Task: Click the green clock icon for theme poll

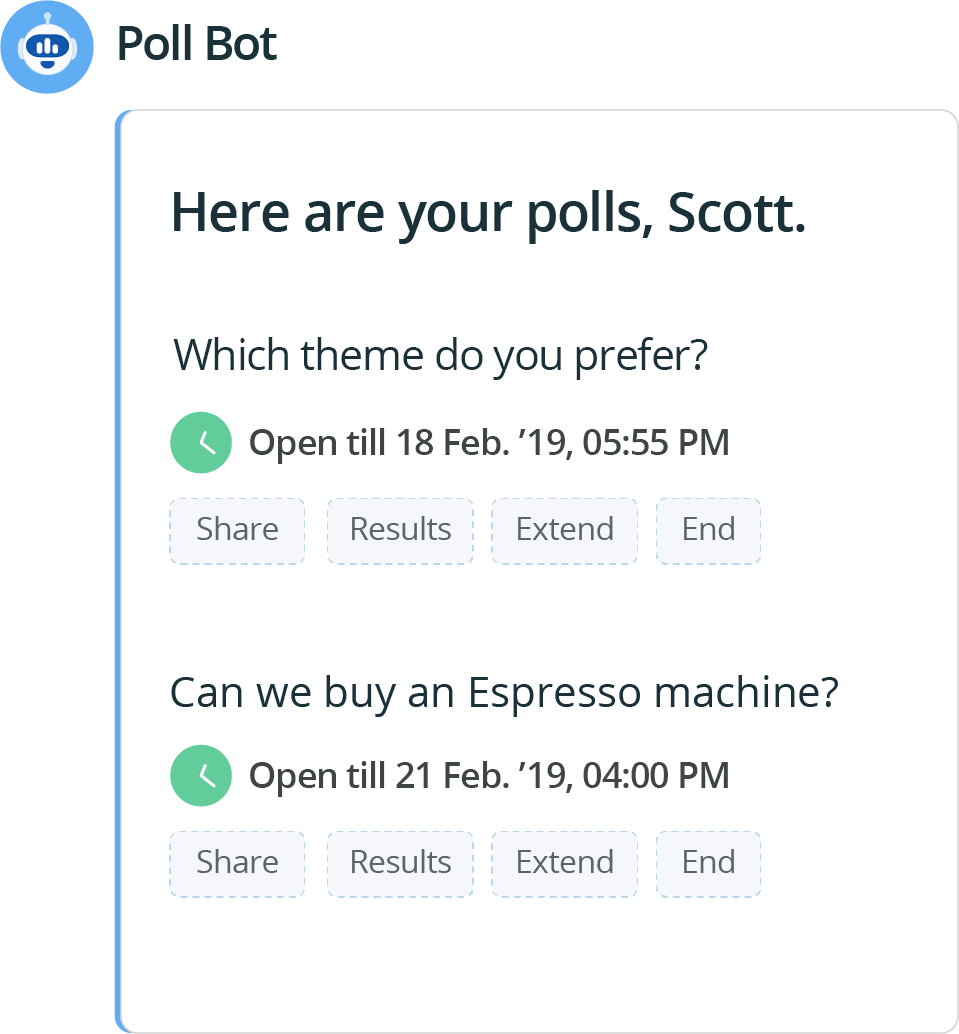Action: point(201,442)
